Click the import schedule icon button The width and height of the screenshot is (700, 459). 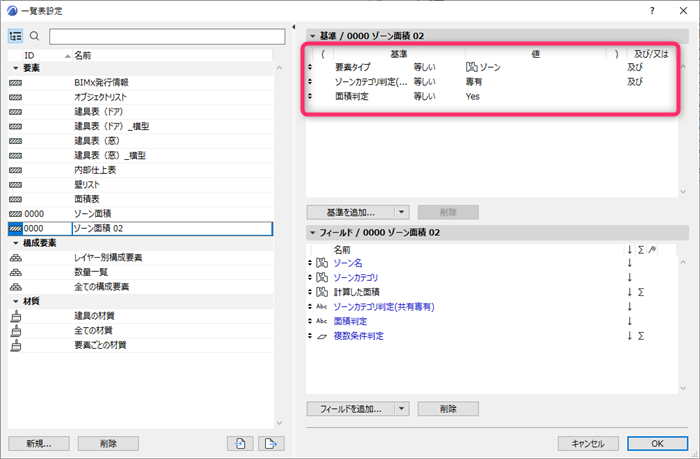240,443
